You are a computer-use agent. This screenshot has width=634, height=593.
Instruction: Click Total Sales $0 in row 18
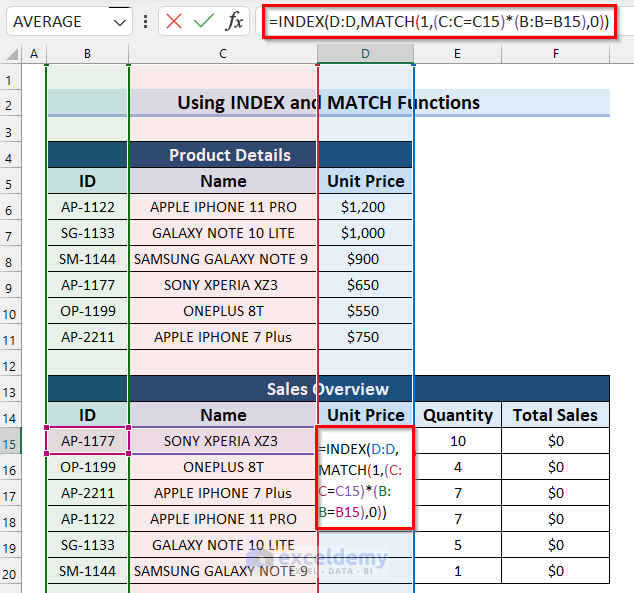click(556, 519)
